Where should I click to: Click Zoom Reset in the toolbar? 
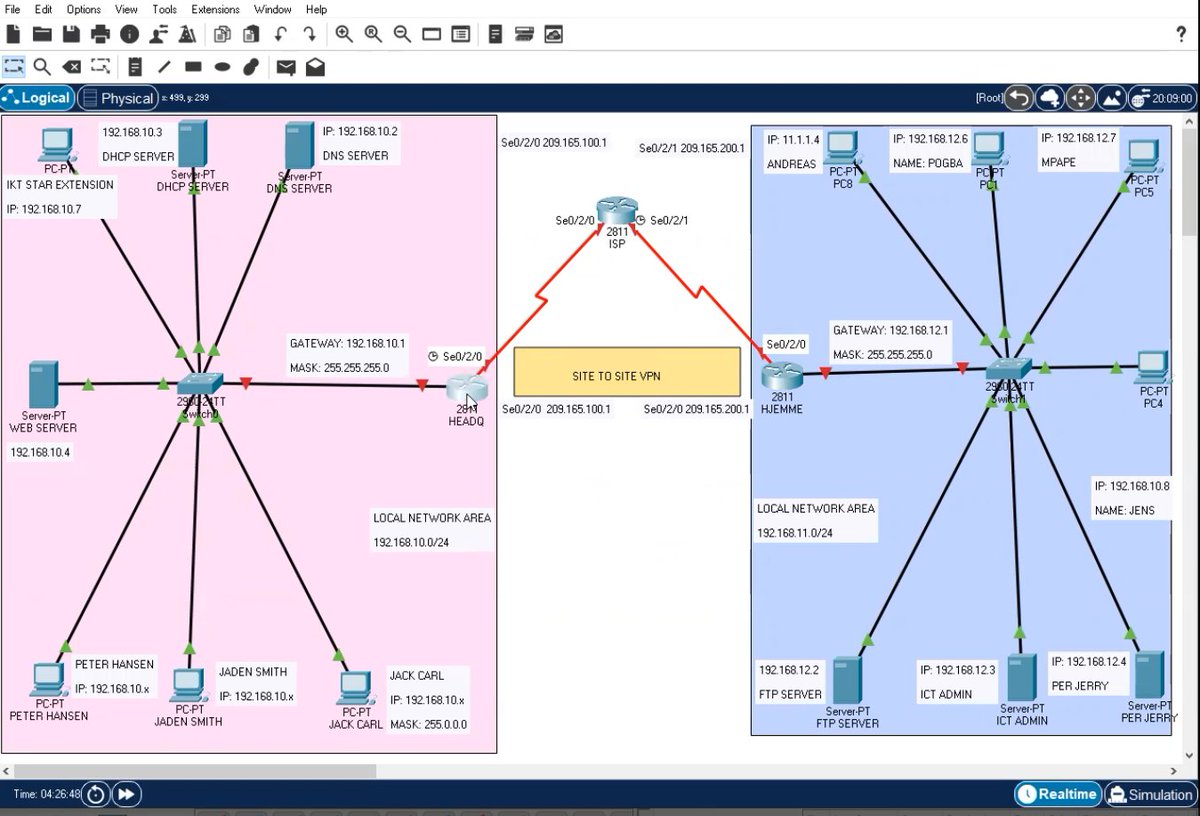point(372,33)
